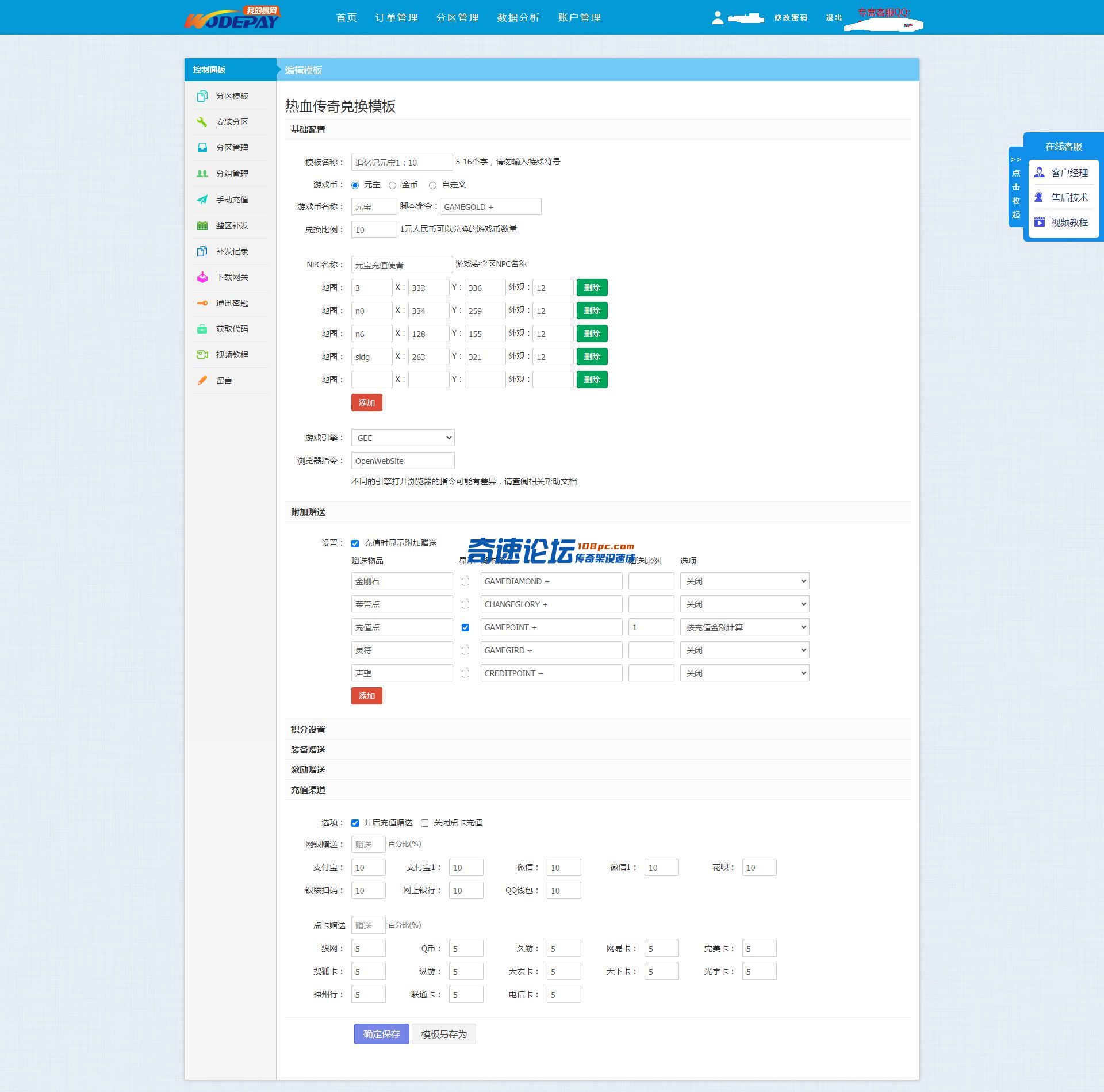Open 首页 in top navigation

point(347,17)
